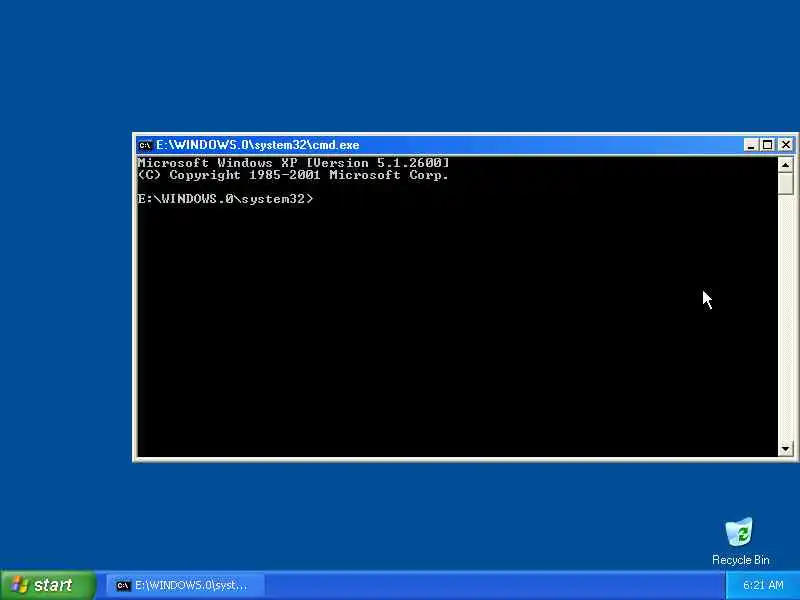Click the Copyright 1985-2001 Microsoft Corp. line
The image size is (800, 600).
[293, 175]
